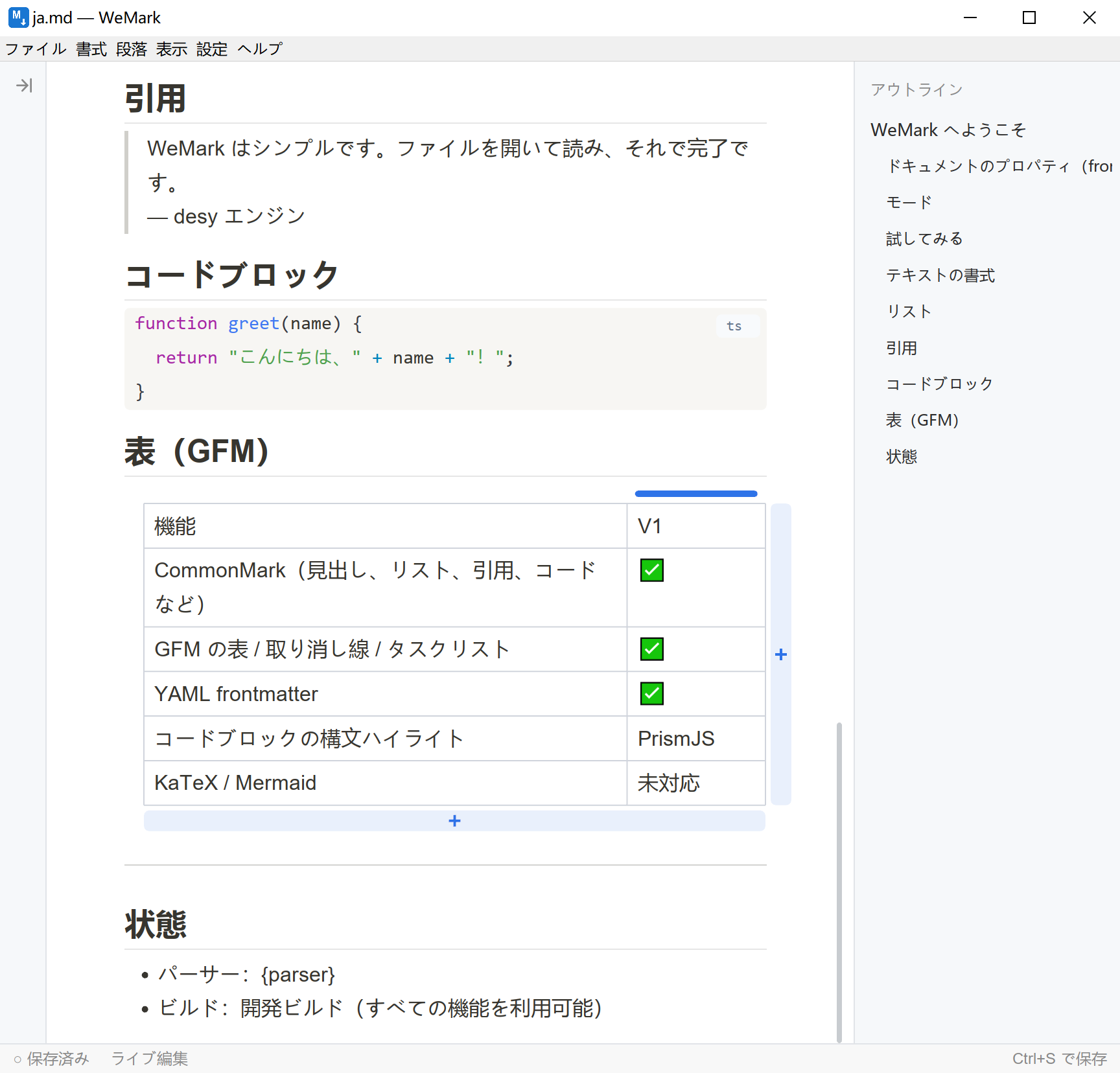The height and width of the screenshot is (1073, 1120).
Task: Collapse the sidebar with the arrow icon
Action: pyautogui.click(x=25, y=86)
